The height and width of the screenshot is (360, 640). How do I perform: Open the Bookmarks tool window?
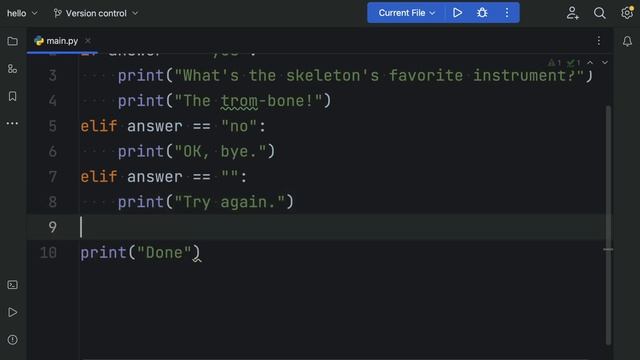[x=12, y=96]
